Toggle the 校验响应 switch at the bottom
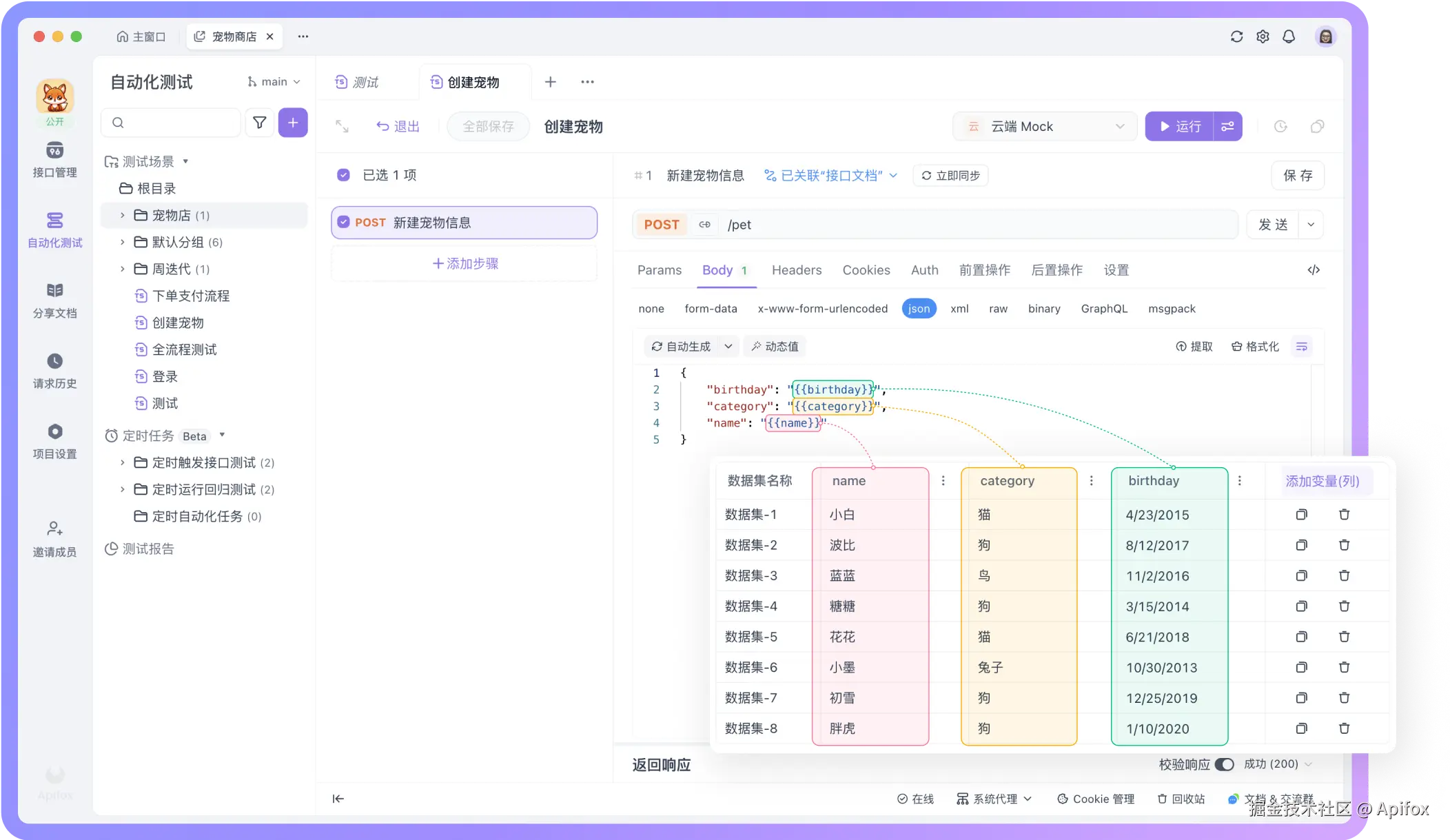Screen dimensions: 1450x840 point(1225,764)
